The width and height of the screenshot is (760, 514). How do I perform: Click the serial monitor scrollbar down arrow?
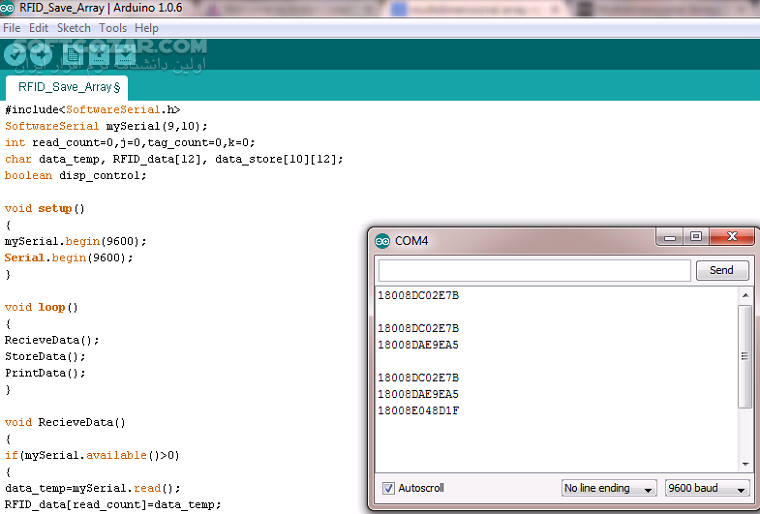(745, 465)
